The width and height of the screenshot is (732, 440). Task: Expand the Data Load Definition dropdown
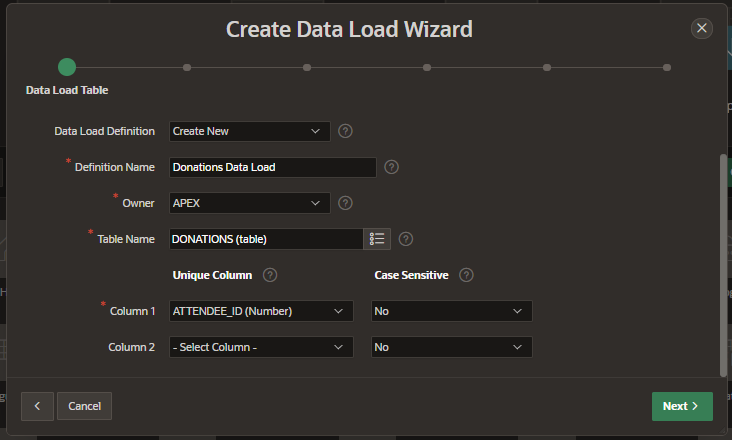coord(250,131)
